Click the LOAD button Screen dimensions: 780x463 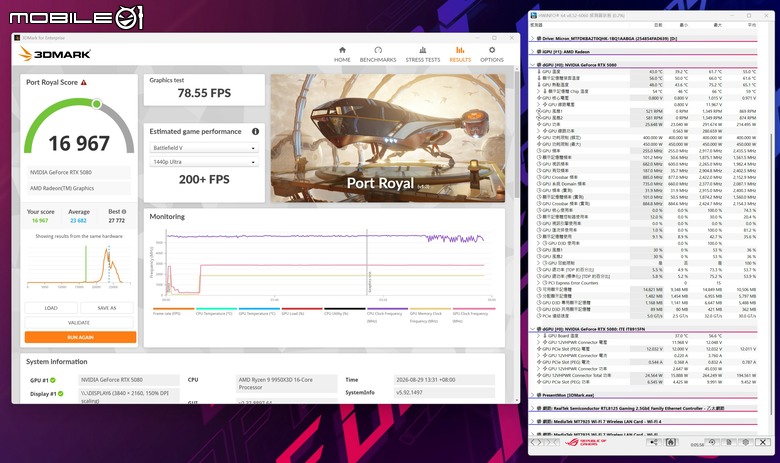tap(51, 308)
